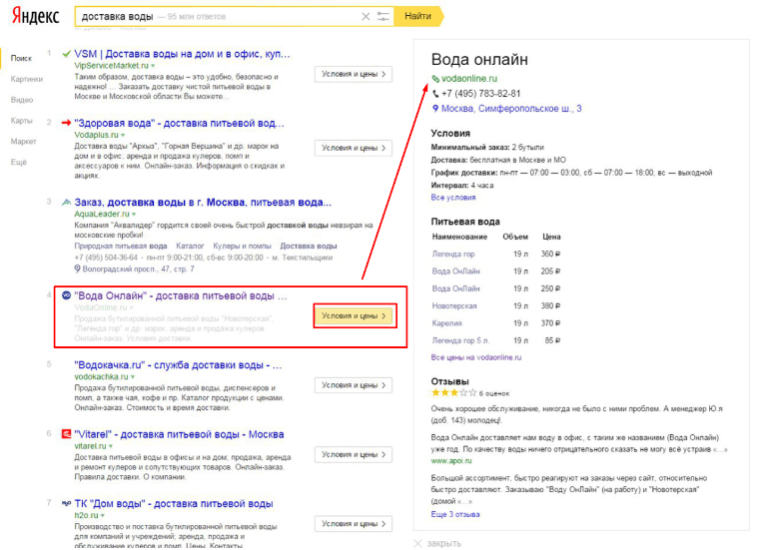
Task: Click Условия и цены for Здоровая вода
Action: (x=353, y=148)
